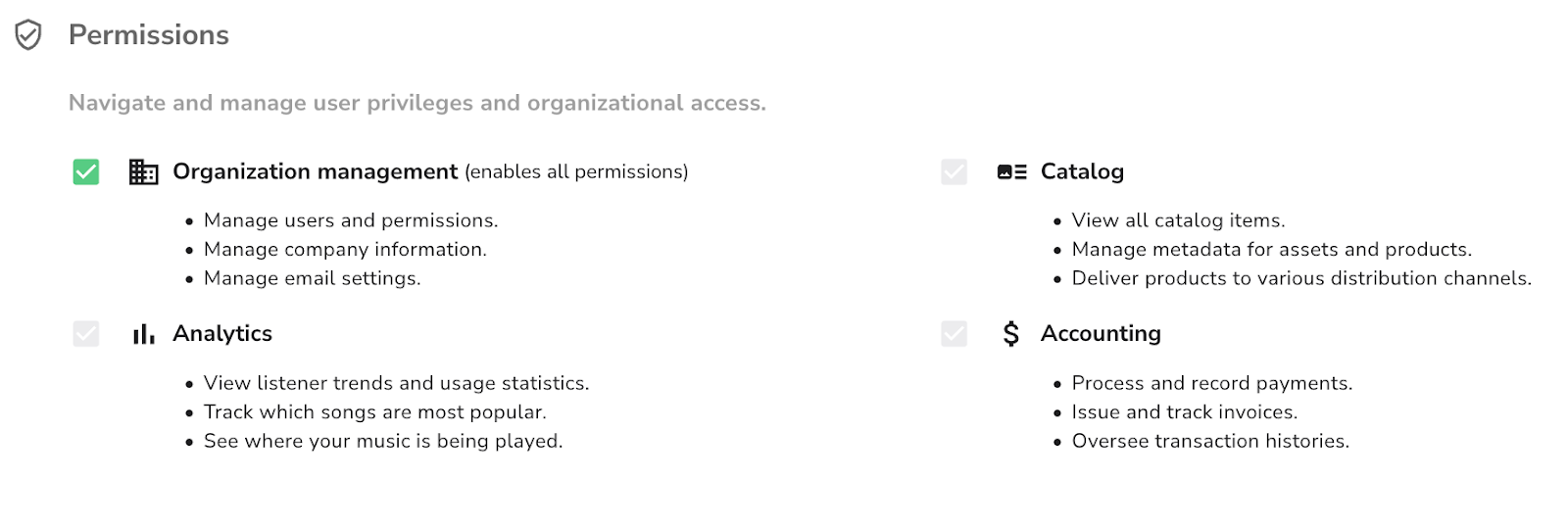Toggle the Analytics permission checkbox

click(x=86, y=334)
